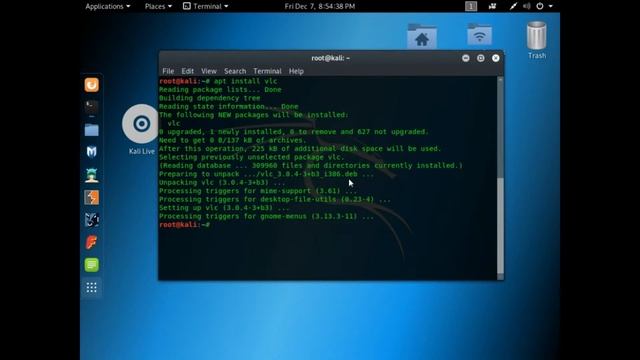Launch Faraday IDE from the dock
This screenshot has height=360, width=640.
pyautogui.click(x=91, y=242)
